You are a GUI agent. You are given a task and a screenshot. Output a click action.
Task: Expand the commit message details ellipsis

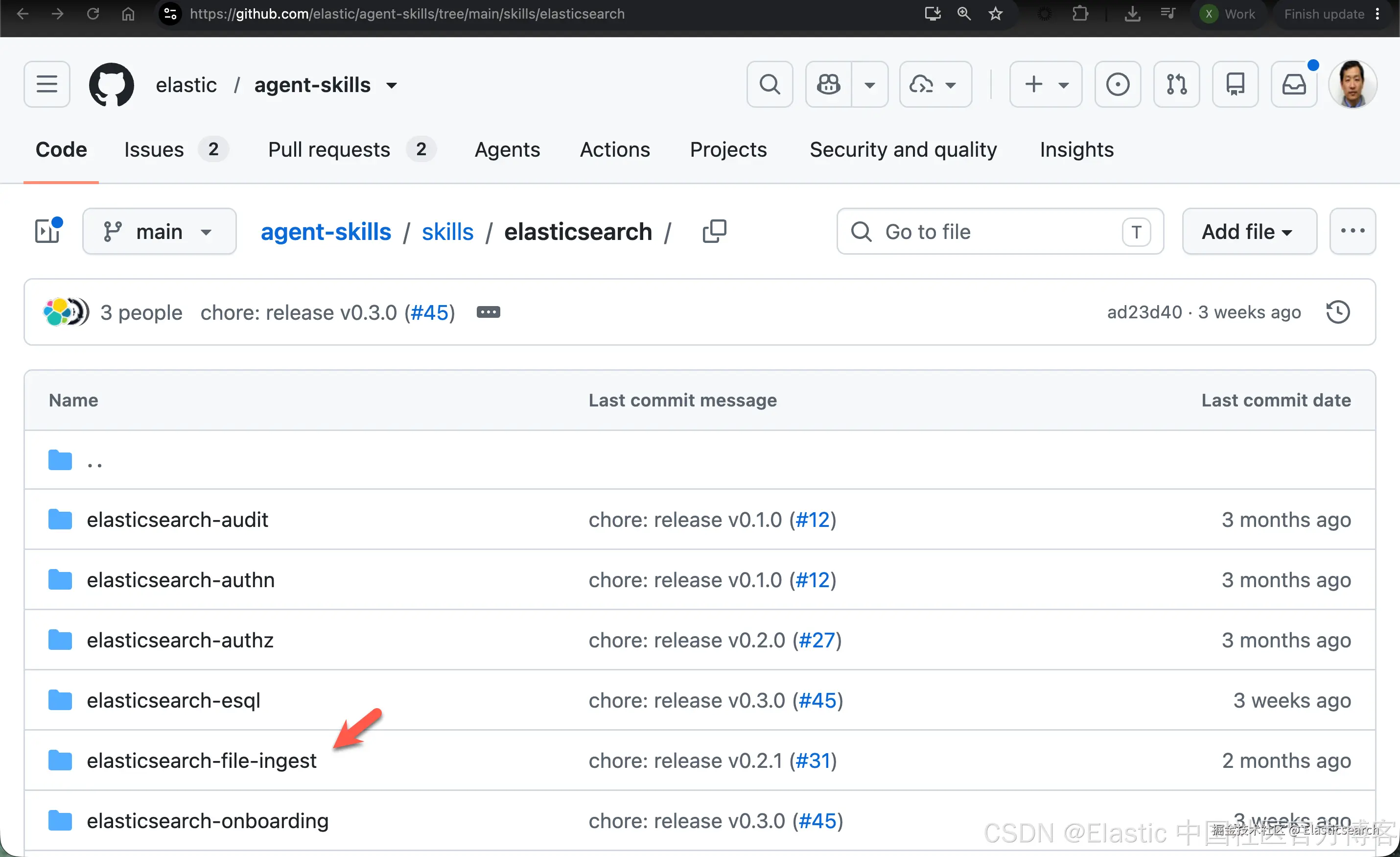click(488, 312)
